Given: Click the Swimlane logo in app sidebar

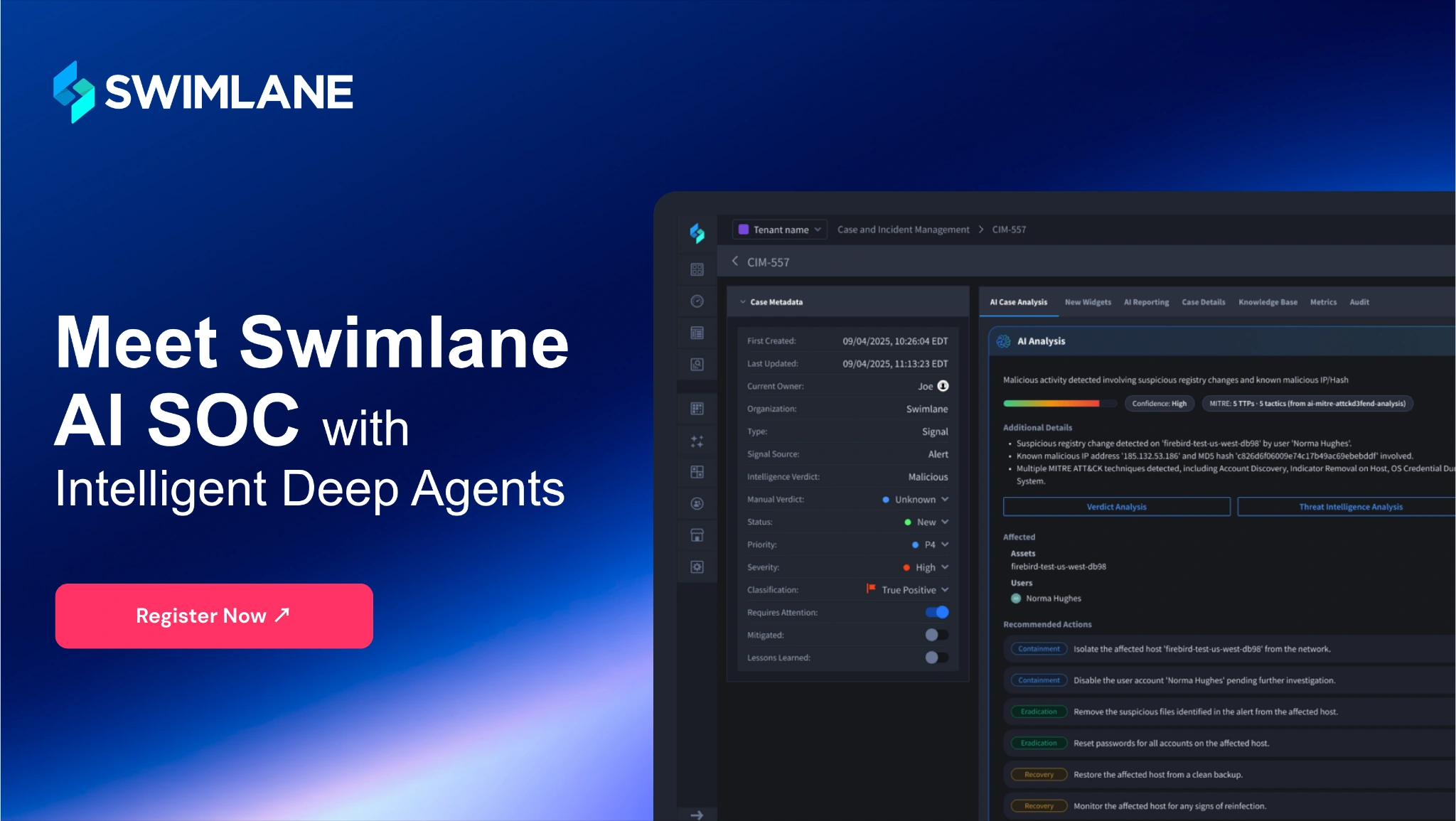Looking at the screenshot, I should [697, 232].
